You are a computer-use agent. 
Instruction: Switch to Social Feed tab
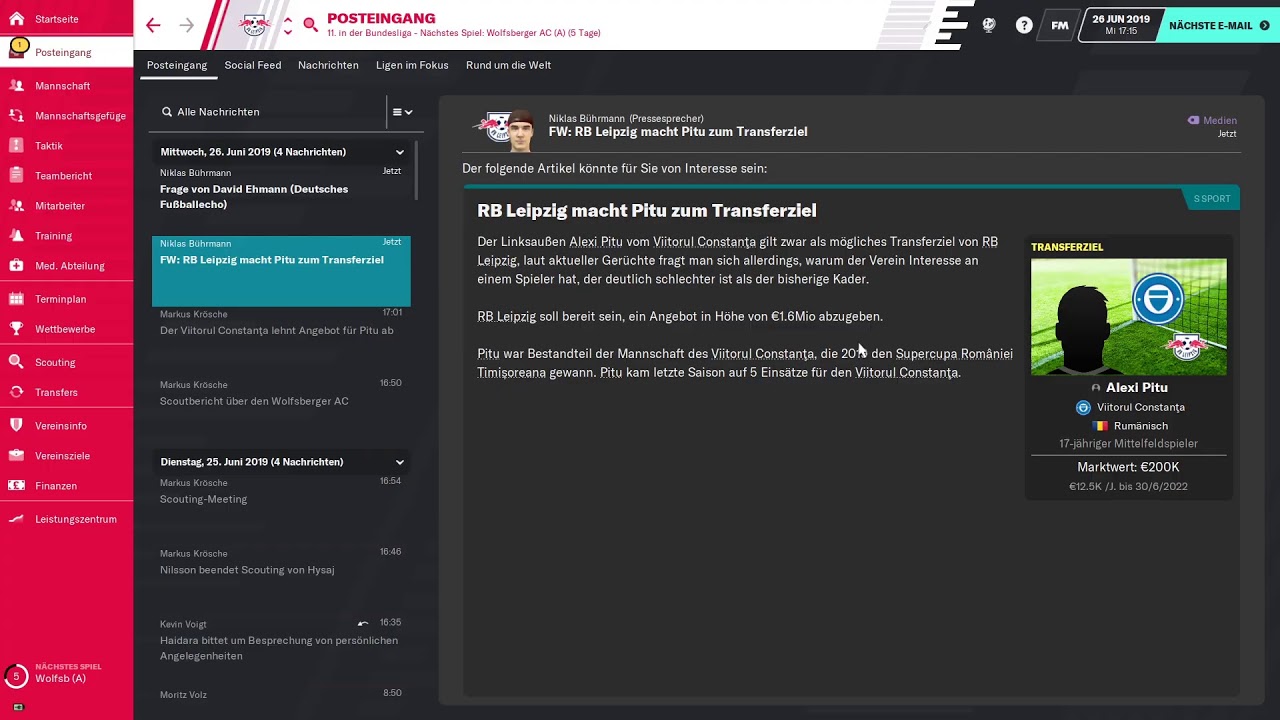coord(253,65)
